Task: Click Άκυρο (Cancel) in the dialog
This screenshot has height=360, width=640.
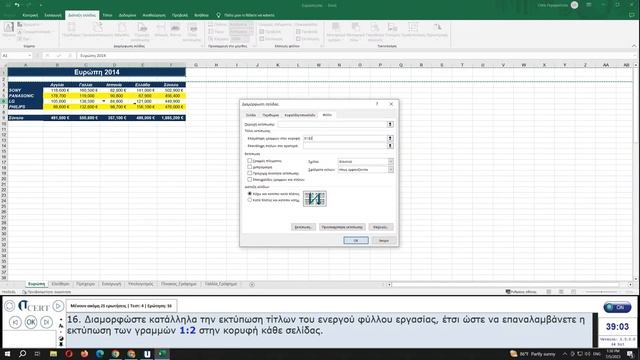Action: (x=384, y=240)
